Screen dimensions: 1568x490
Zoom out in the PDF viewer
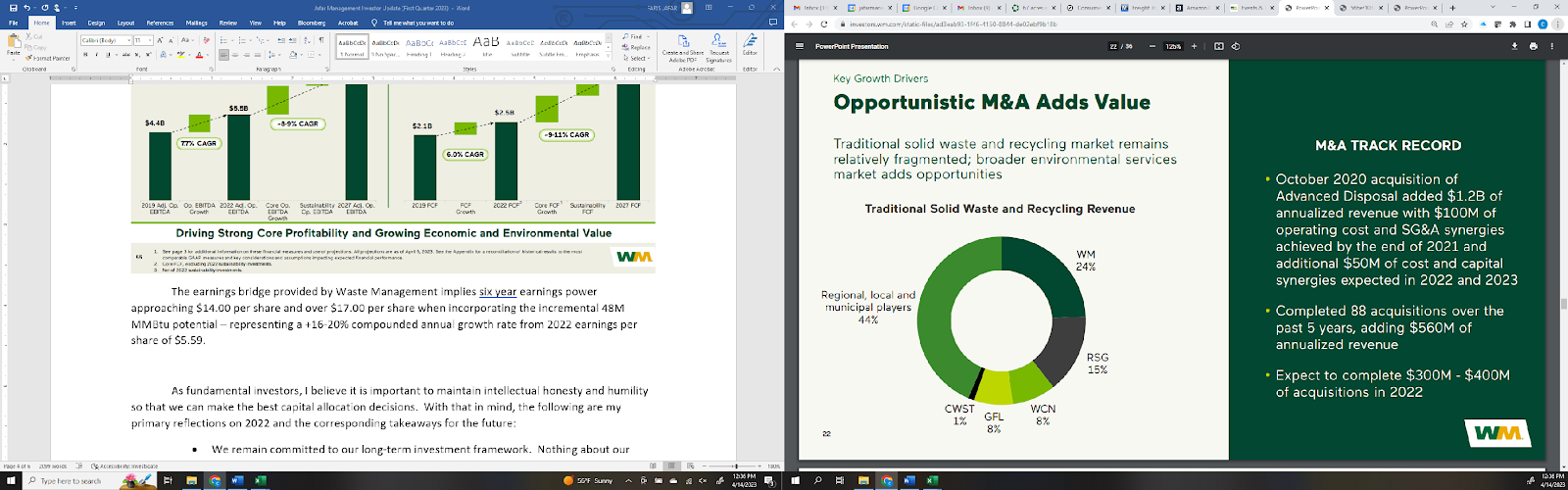[x=1152, y=46]
